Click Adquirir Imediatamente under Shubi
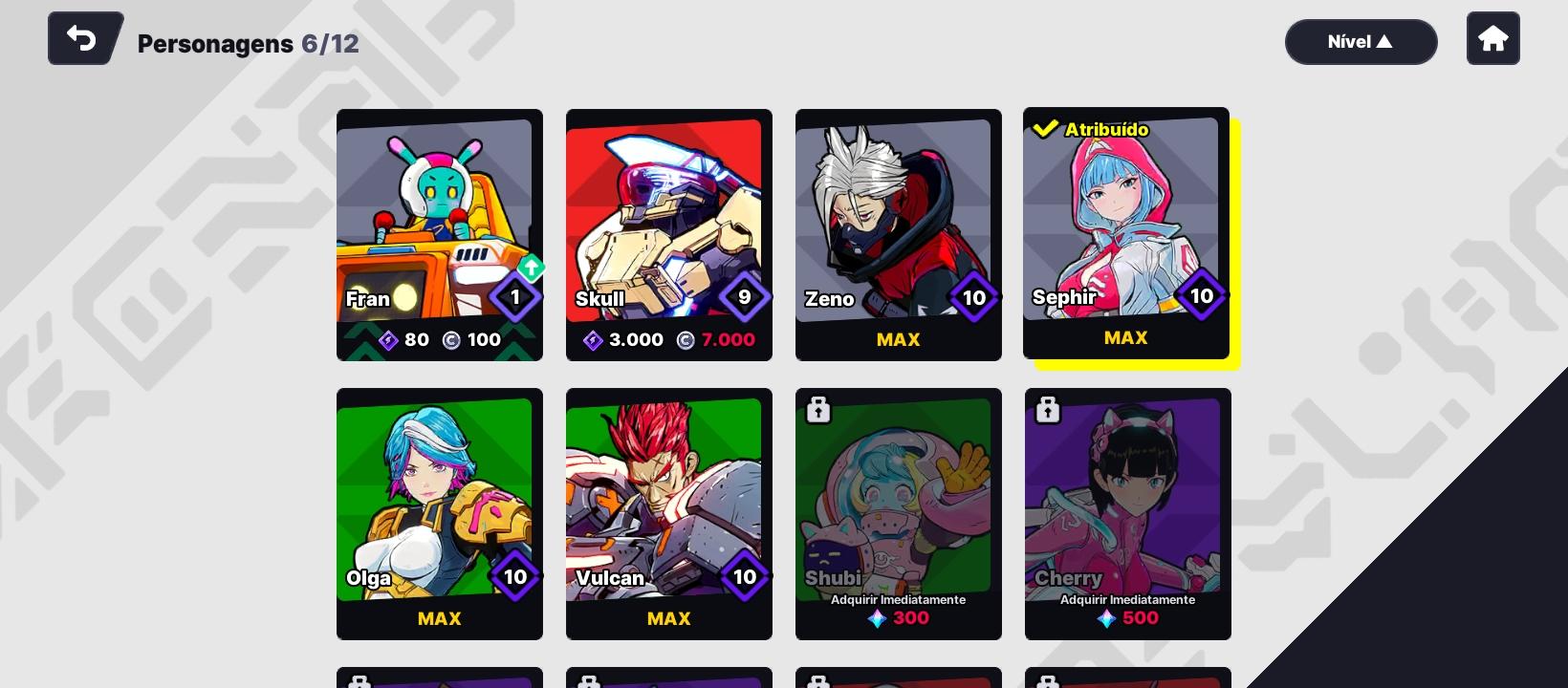1568x688 pixels. tap(899, 600)
